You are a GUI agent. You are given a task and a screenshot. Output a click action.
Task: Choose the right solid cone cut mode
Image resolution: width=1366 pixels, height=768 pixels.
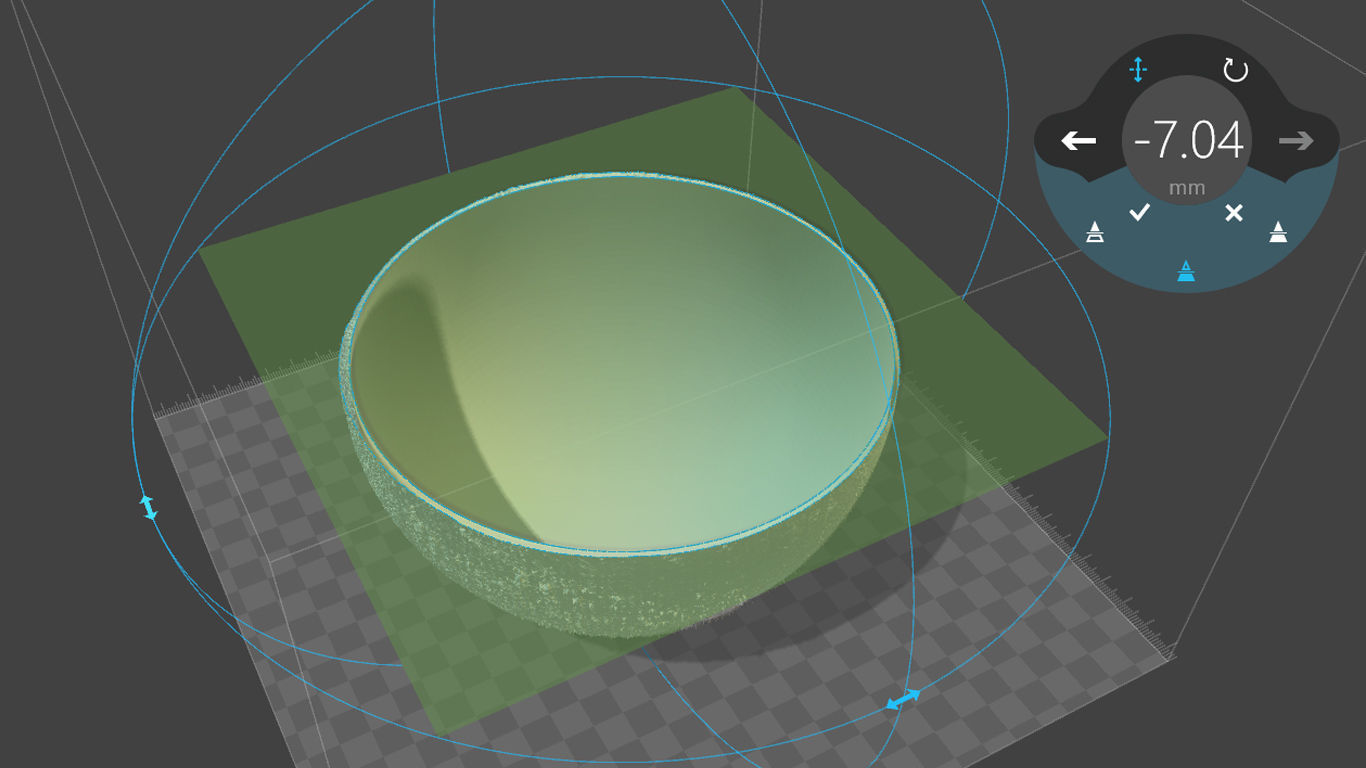click(1278, 232)
